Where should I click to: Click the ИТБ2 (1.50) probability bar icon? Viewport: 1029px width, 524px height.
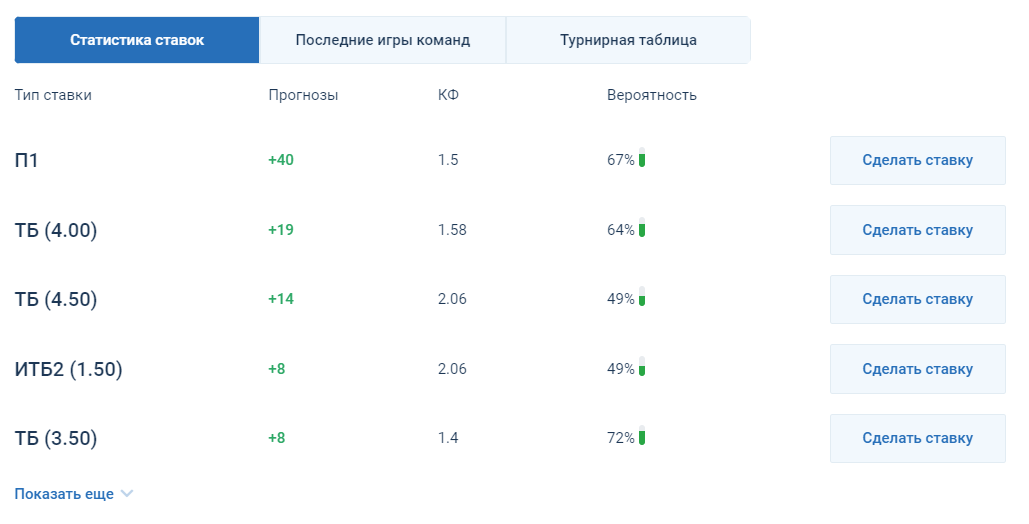click(x=642, y=366)
